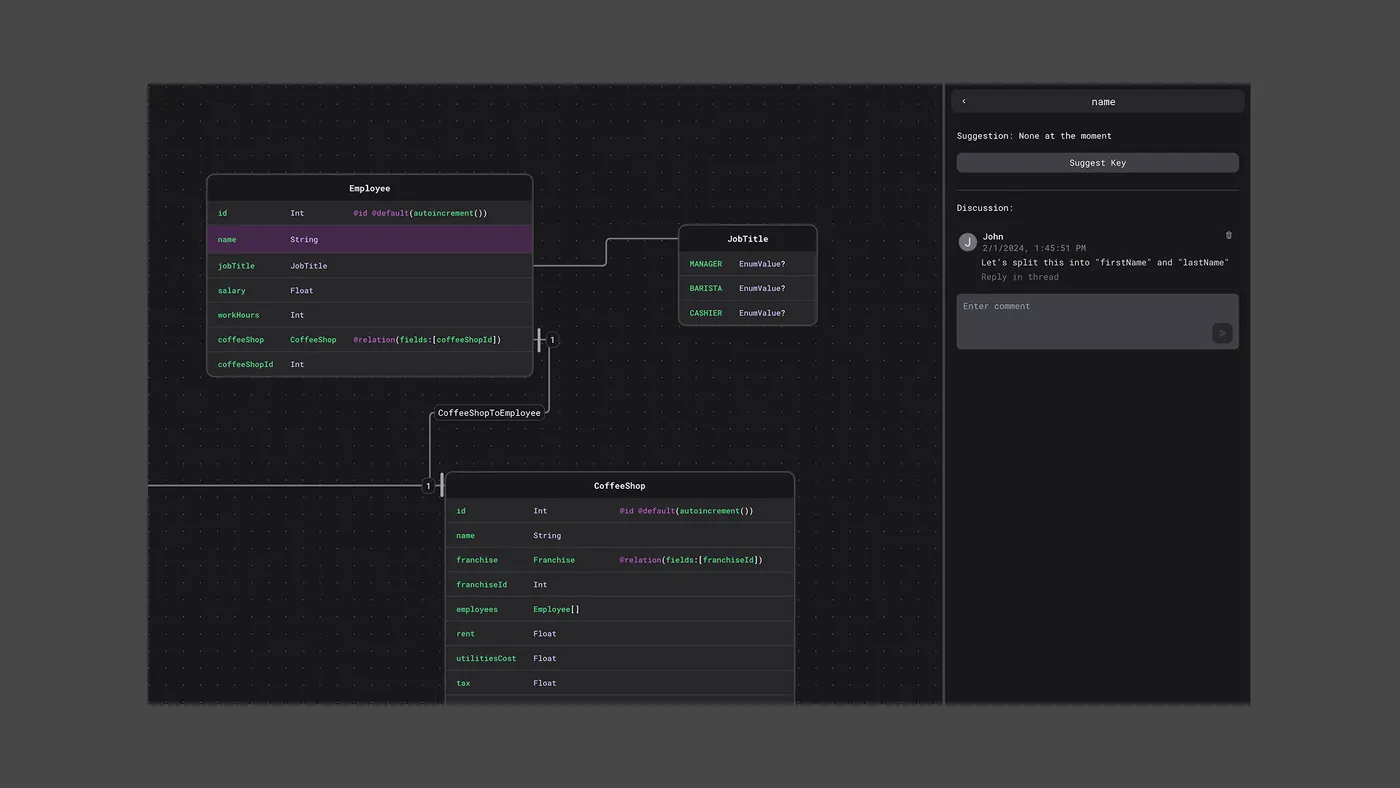1400x788 pixels.
Task: Select the franchise relation field
Action: [x=620, y=560]
